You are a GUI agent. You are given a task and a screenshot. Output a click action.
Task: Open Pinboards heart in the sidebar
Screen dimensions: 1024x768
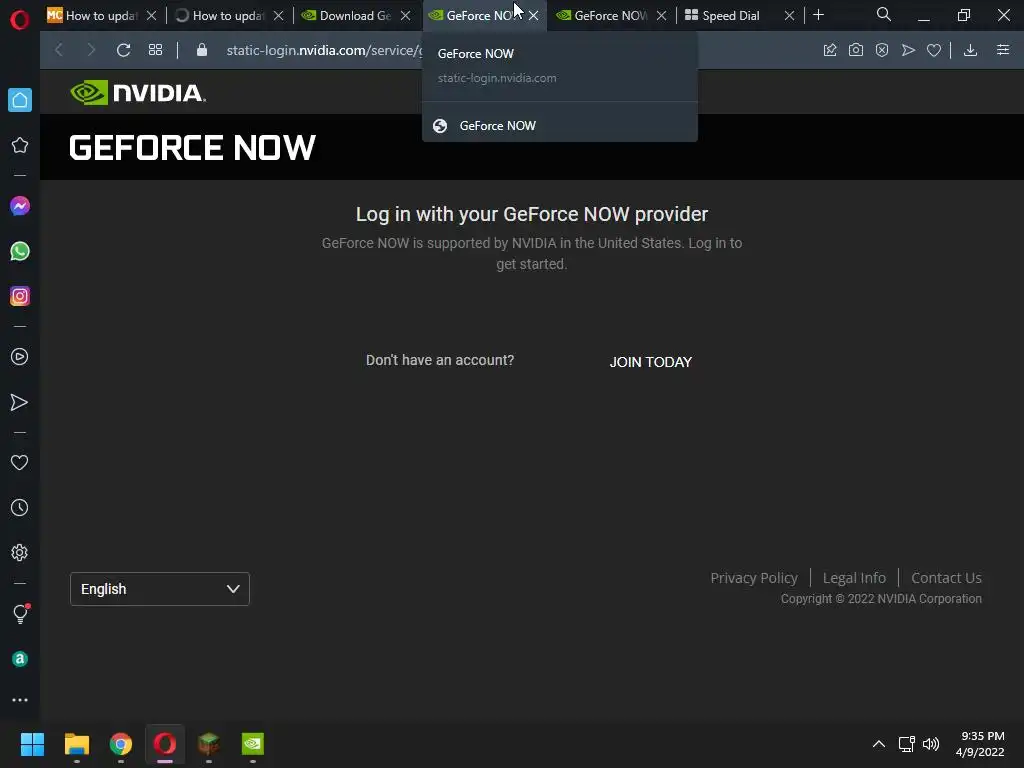pos(20,462)
